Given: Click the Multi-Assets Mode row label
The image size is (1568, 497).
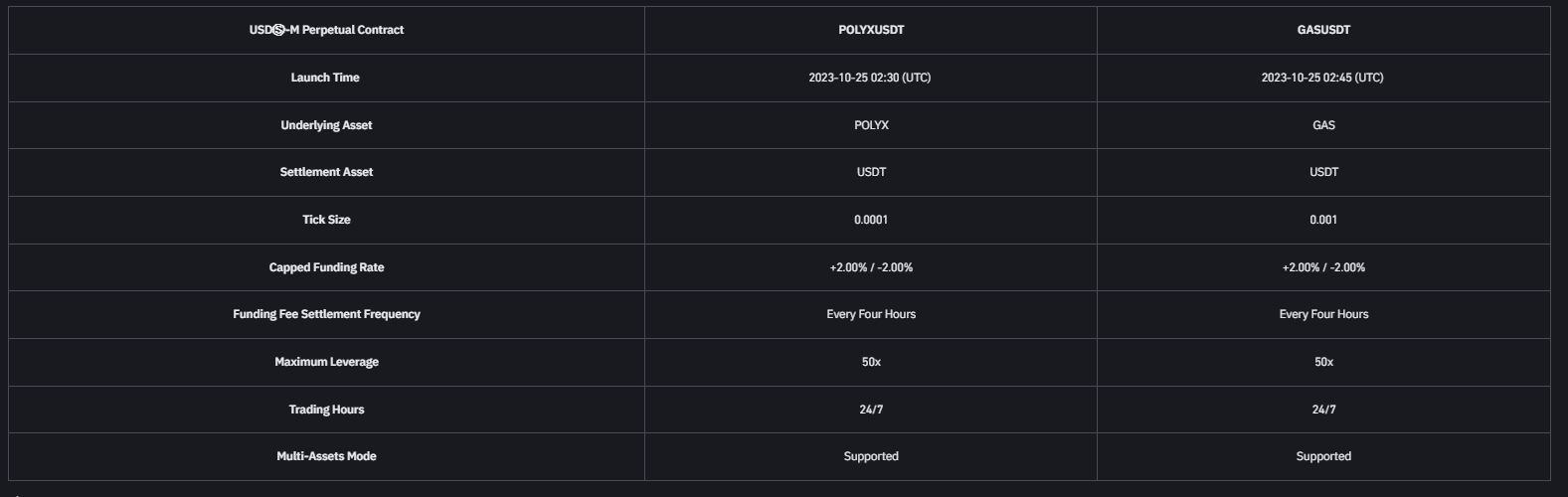Looking at the screenshot, I should coord(326,456).
